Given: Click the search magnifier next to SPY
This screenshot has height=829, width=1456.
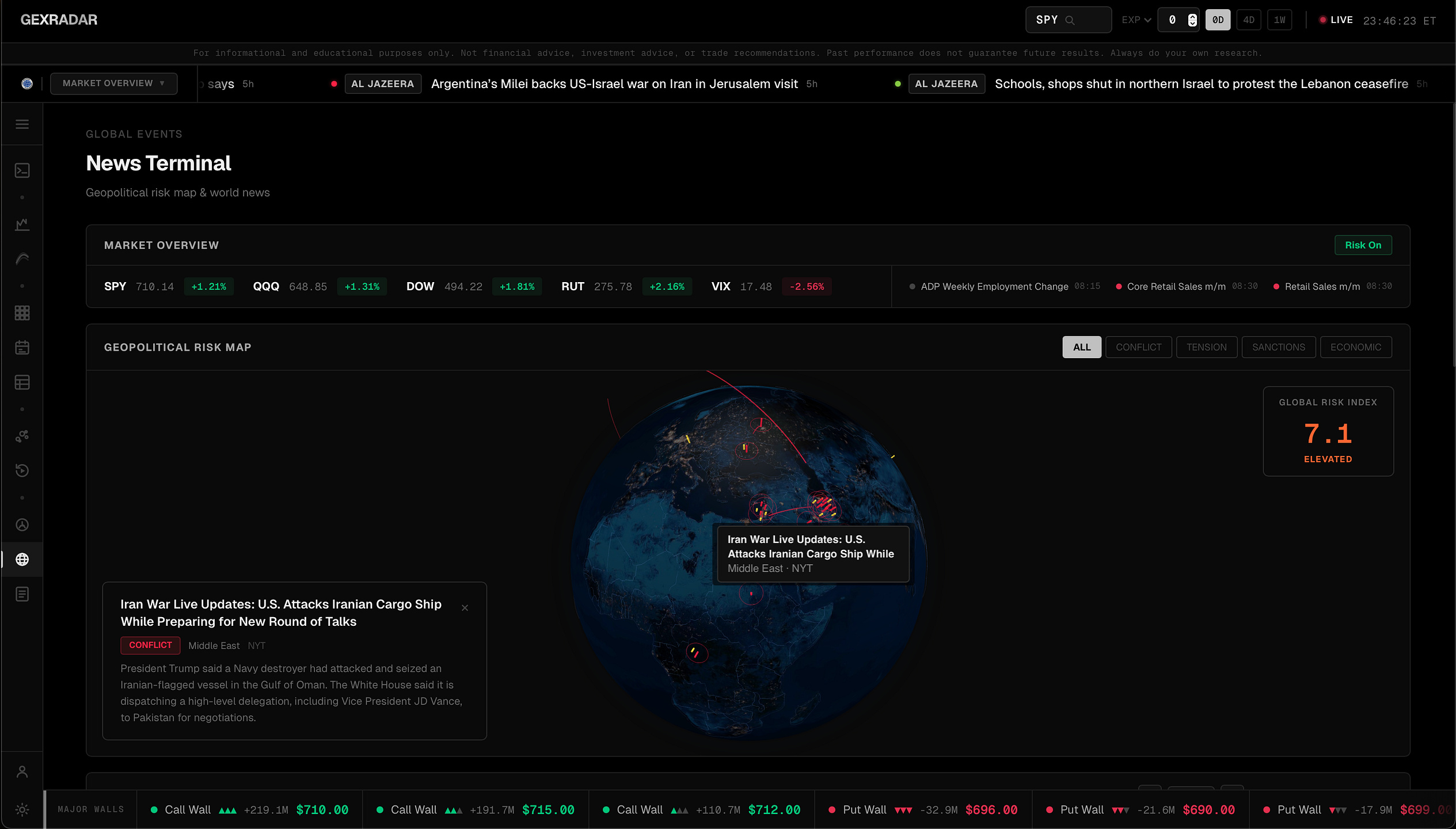Looking at the screenshot, I should pos(1070,20).
